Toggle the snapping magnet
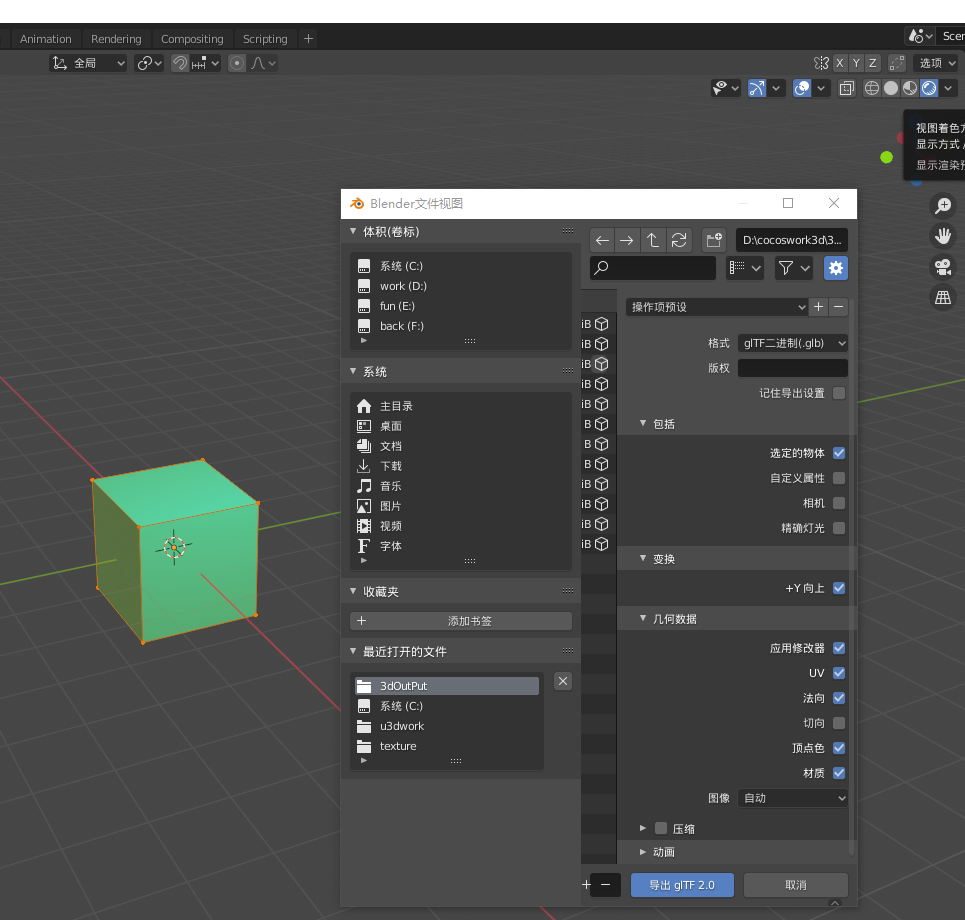The height and width of the screenshot is (920, 965). pyautogui.click(x=180, y=63)
